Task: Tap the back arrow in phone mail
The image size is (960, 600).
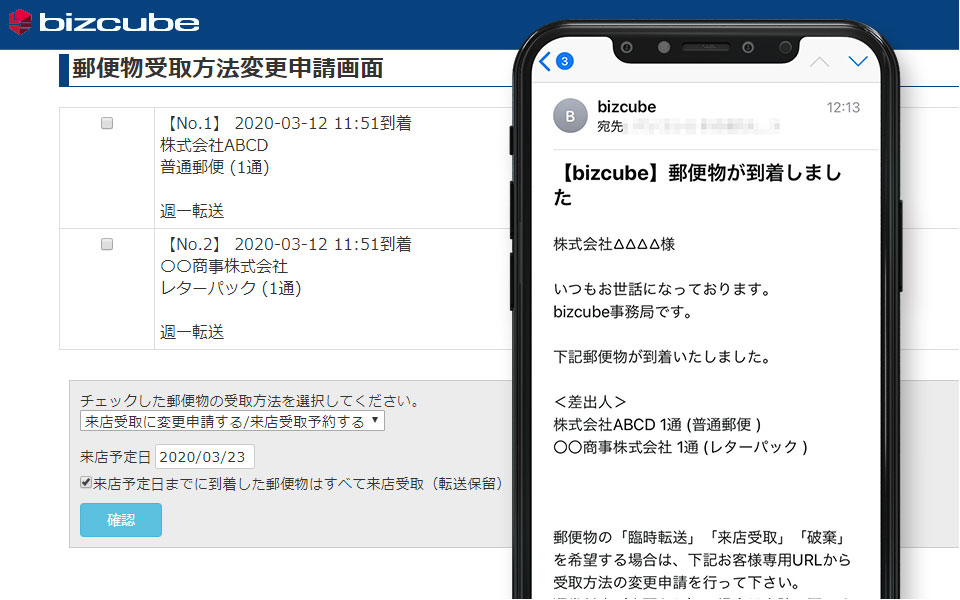Action: (545, 61)
